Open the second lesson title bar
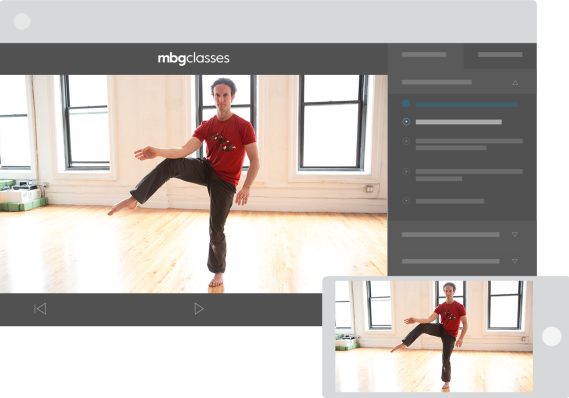Viewport: 569px width, 398px height. point(459,122)
